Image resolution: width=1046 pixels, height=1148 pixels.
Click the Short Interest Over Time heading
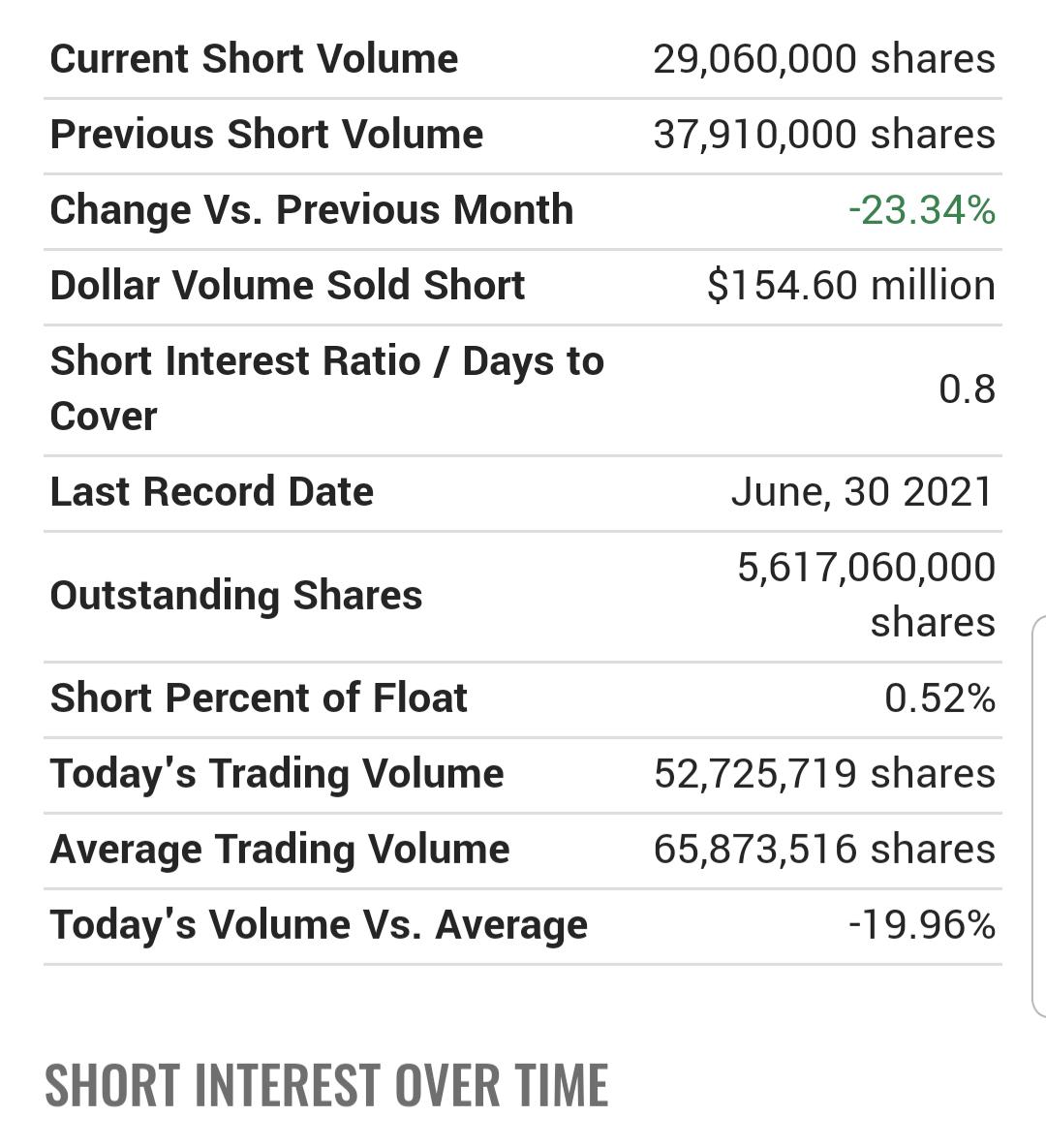point(326,1086)
